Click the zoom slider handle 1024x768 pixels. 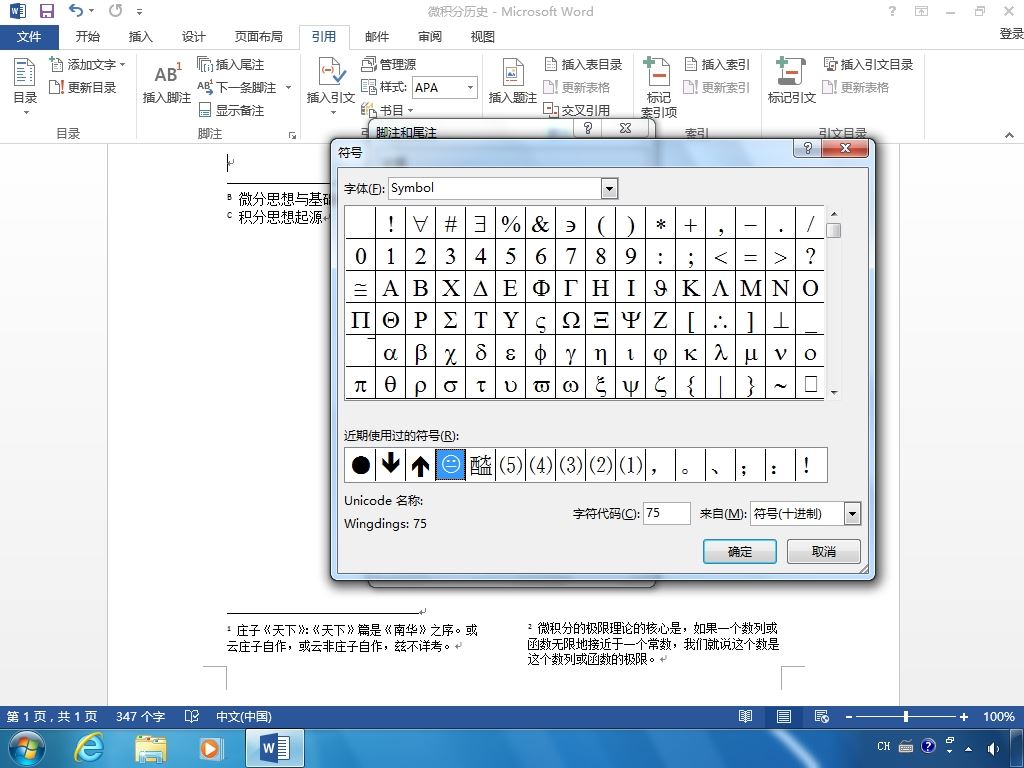pyautogui.click(x=906, y=716)
